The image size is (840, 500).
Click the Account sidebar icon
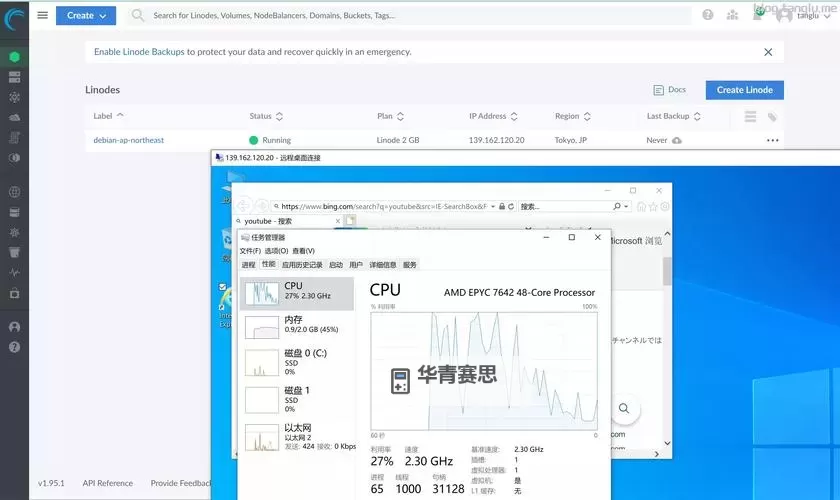click(x=14, y=327)
